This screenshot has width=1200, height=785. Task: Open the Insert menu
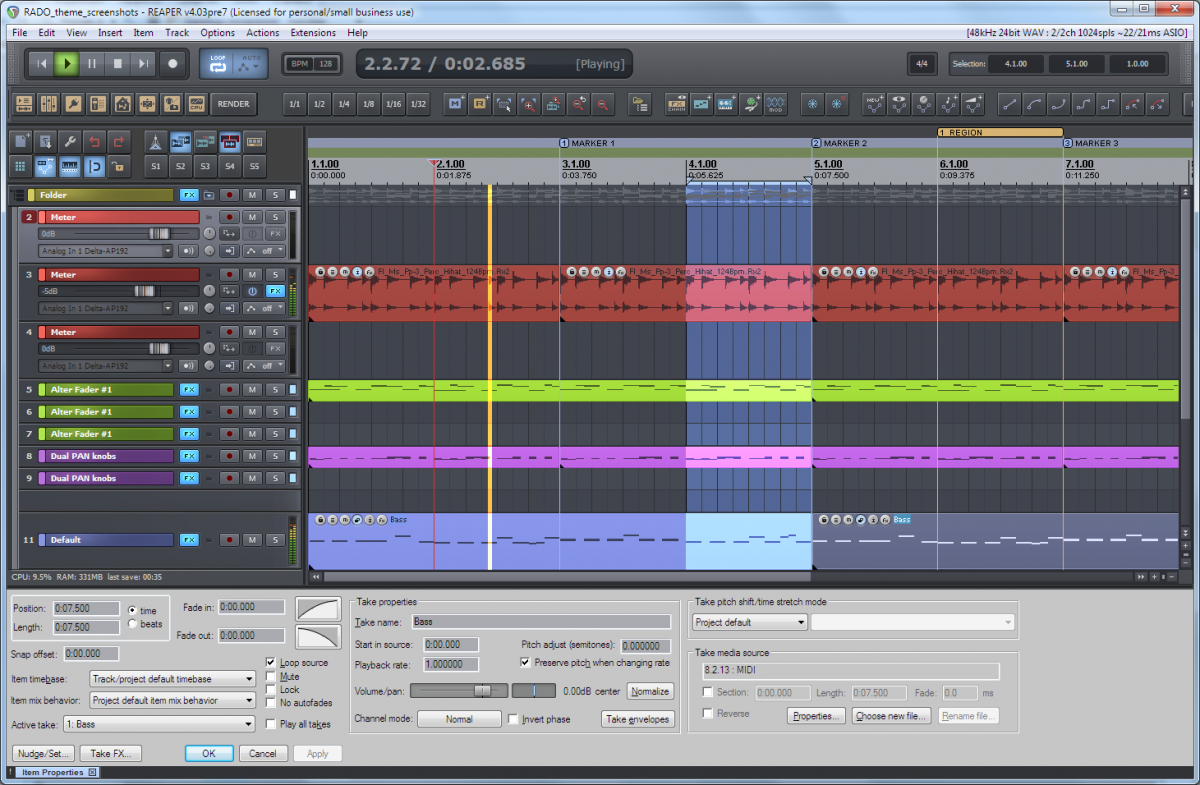click(x=110, y=33)
